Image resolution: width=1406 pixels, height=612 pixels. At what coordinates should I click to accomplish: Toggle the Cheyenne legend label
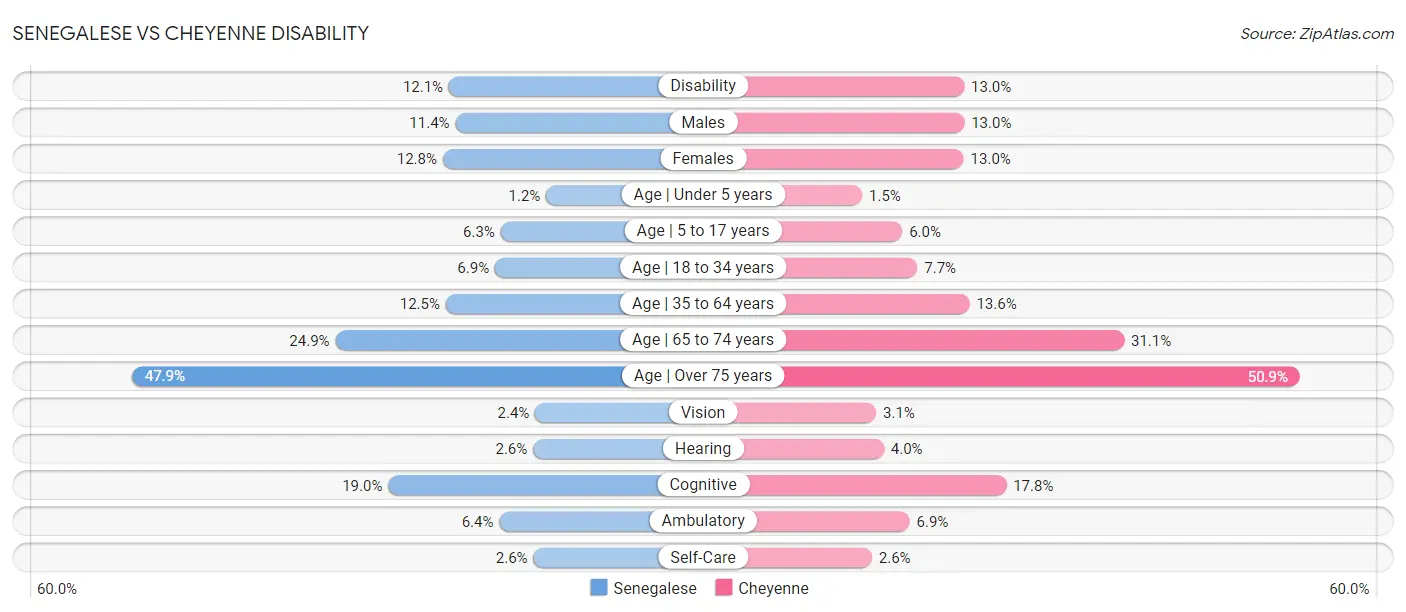click(773, 588)
